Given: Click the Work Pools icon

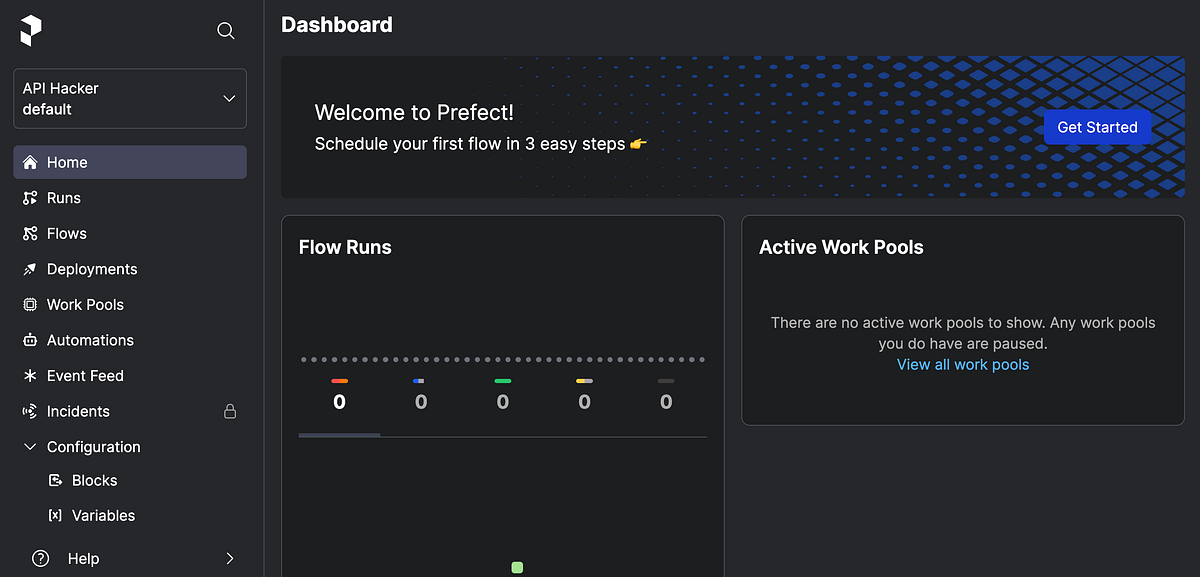Looking at the screenshot, I should [29, 304].
